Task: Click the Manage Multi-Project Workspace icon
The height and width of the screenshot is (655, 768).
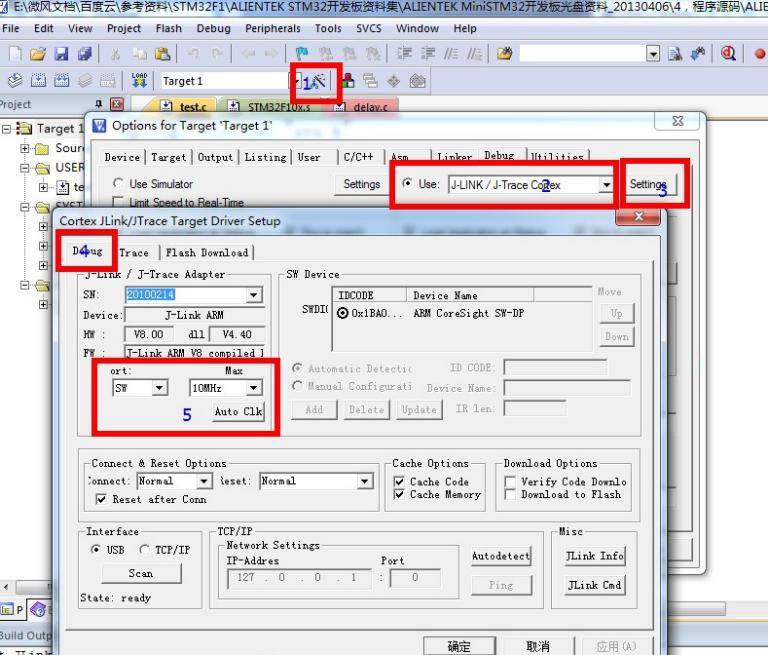Action: 370,80
